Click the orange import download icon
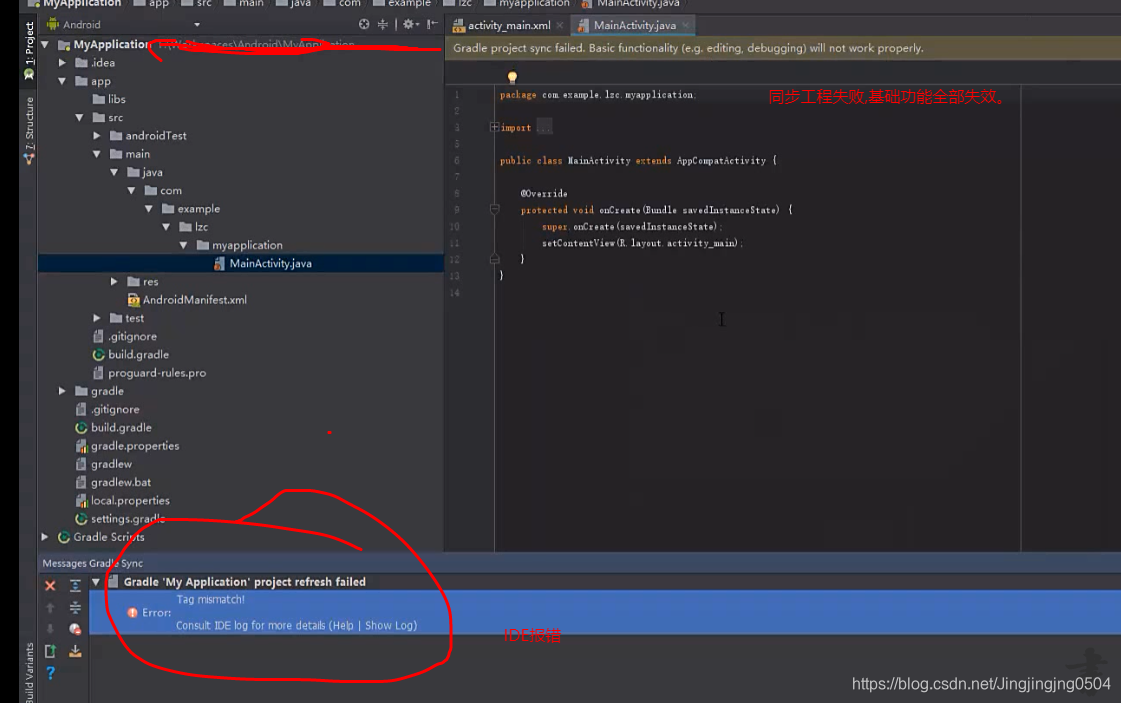1121x703 pixels. pos(75,652)
